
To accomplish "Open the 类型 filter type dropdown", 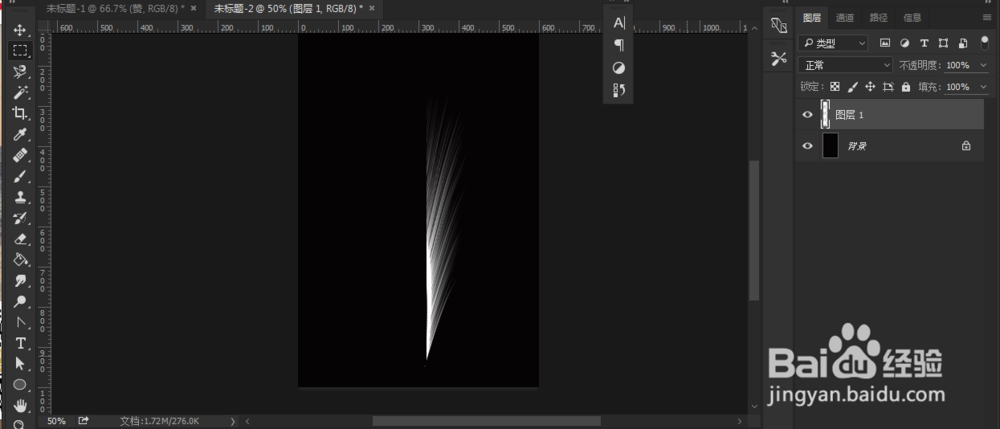I will (x=833, y=43).
